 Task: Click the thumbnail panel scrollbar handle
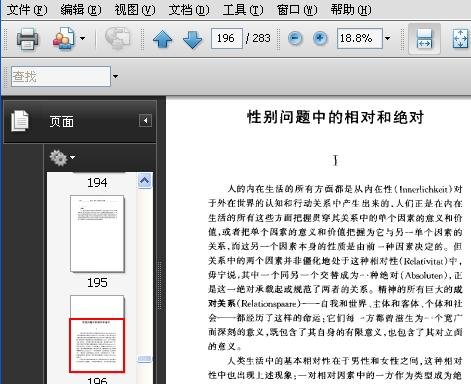(x=144, y=359)
